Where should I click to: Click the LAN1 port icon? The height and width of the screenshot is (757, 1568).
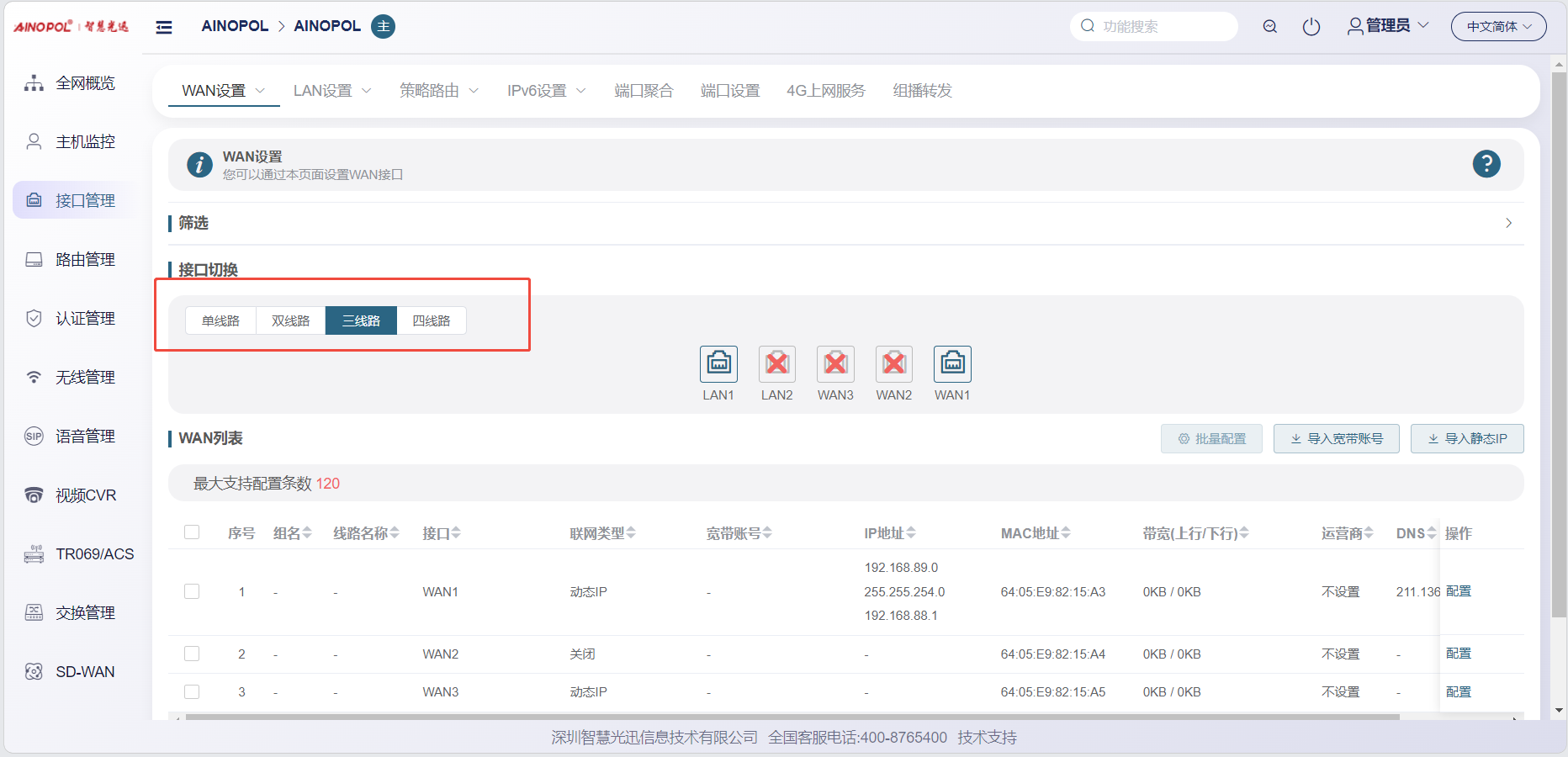(718, 364)
